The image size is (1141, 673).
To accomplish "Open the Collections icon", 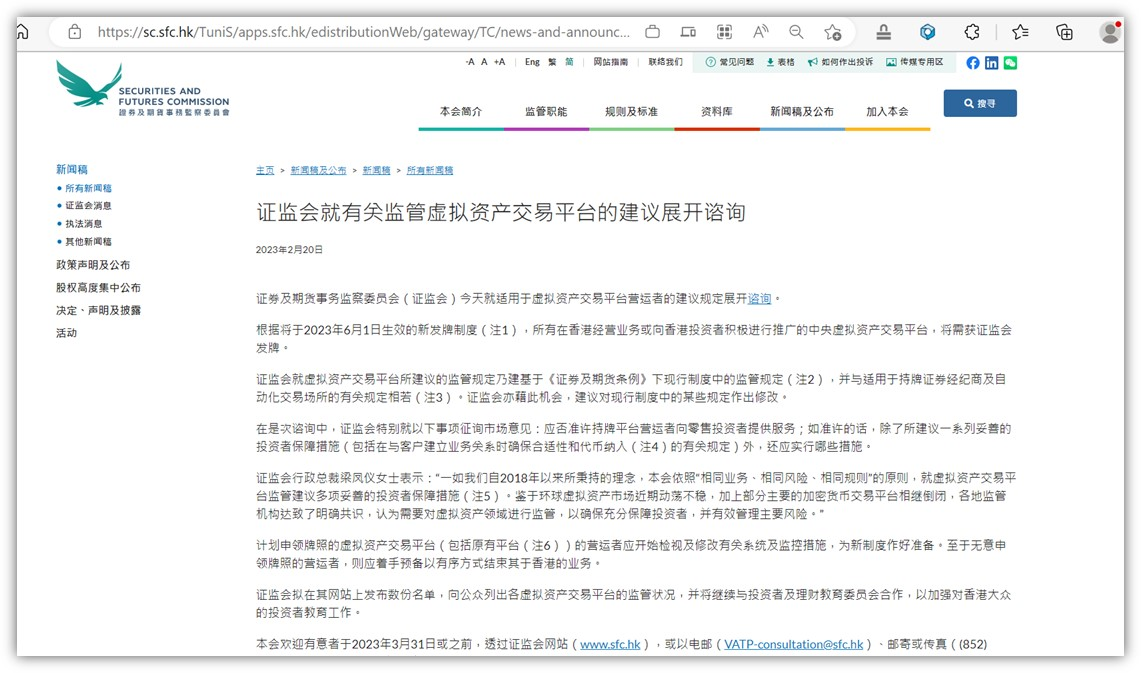I will point(1064,32).
